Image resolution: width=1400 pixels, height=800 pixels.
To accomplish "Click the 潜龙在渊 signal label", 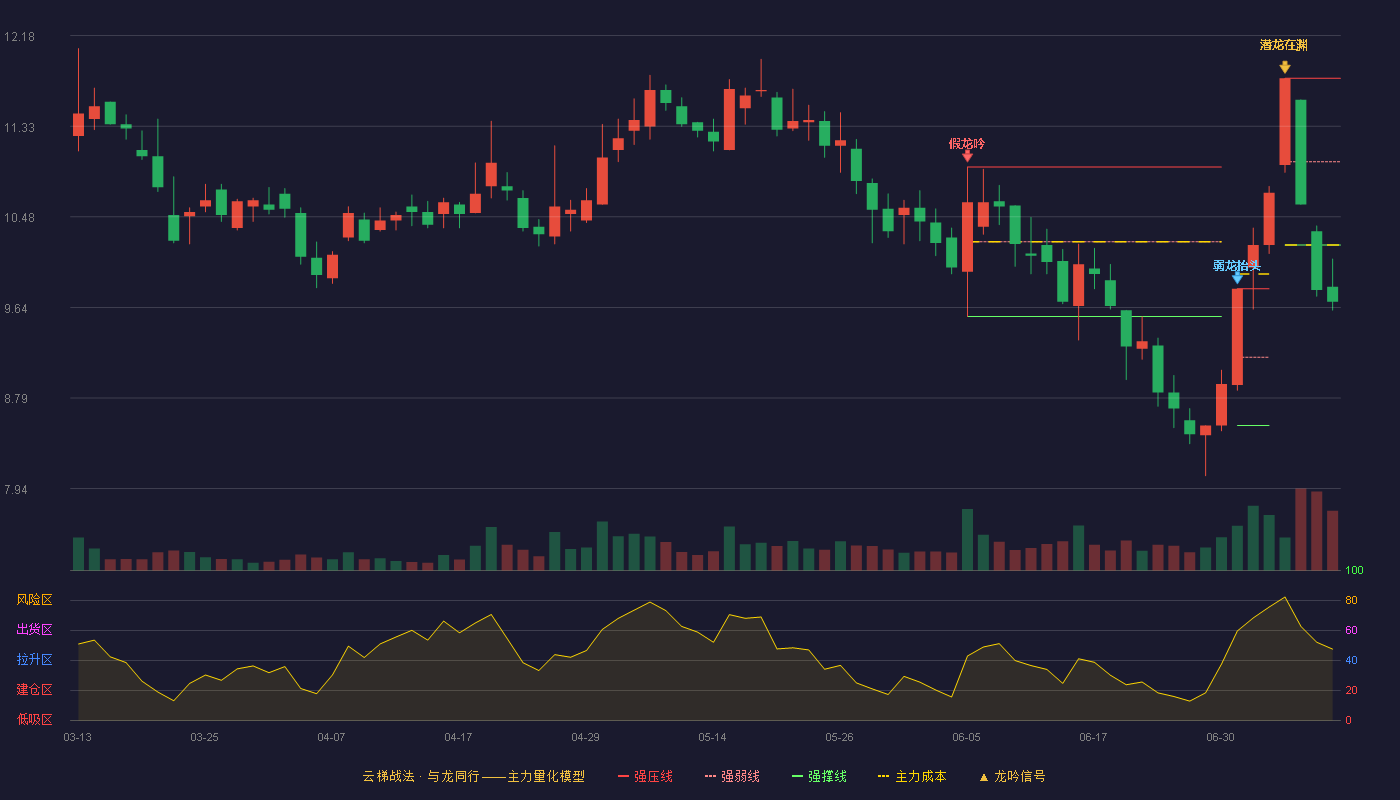I will click(1284, 45).
